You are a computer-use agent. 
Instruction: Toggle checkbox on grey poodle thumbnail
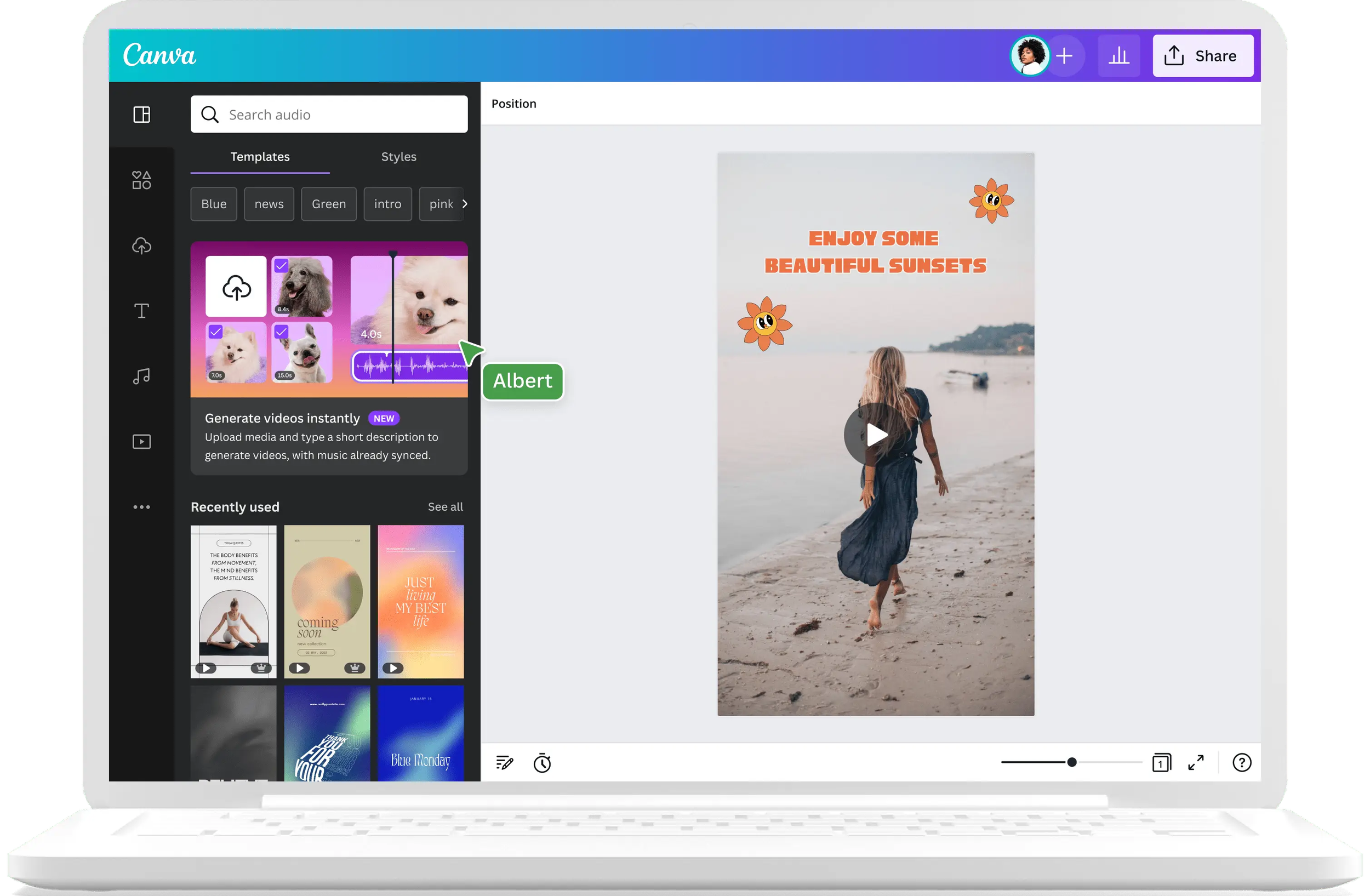281,266
